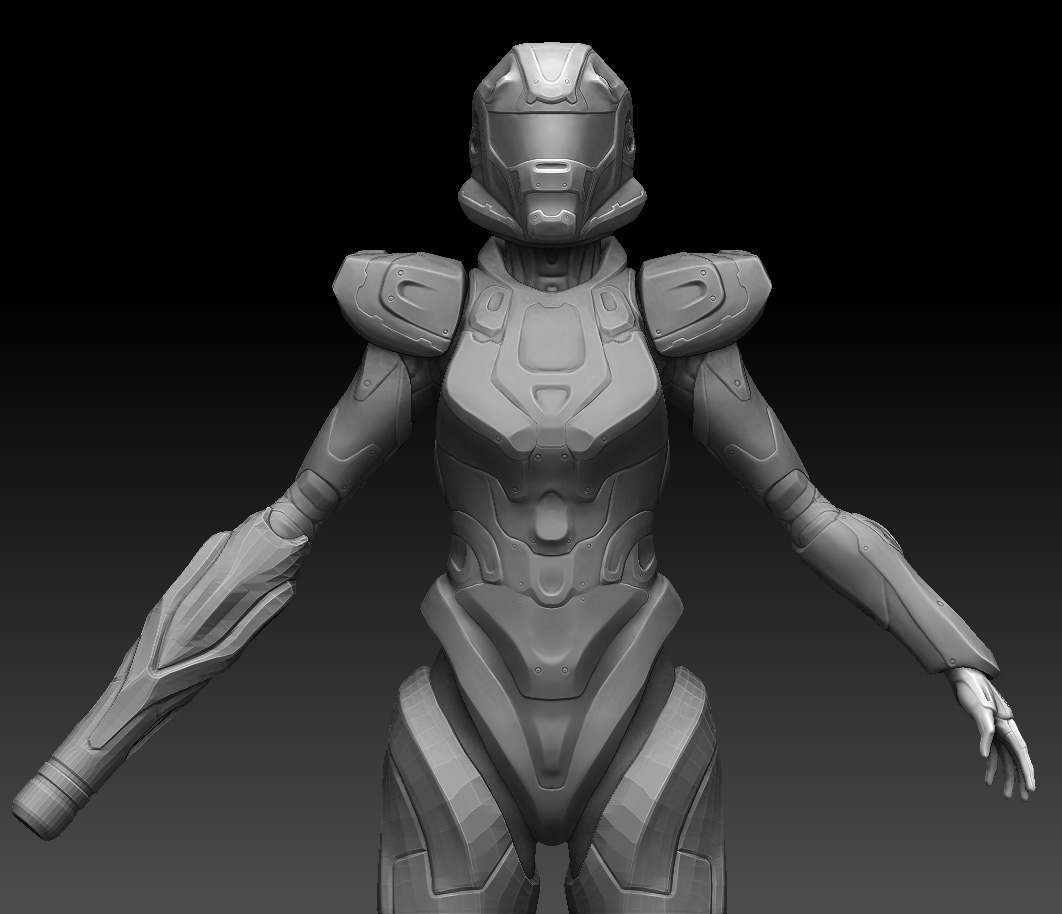1062x914 pixels.
Task: Click the model's bare open hand
Action: coord(994,732)
